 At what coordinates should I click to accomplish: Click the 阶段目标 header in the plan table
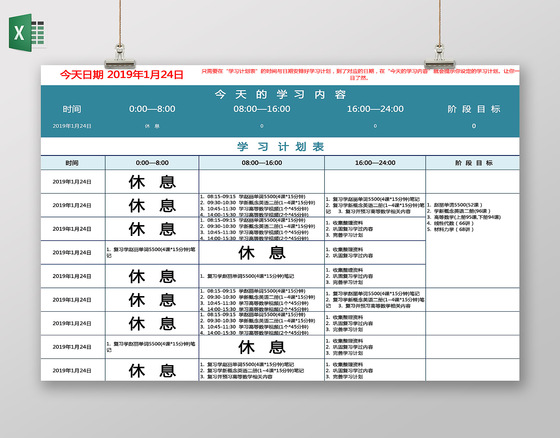click(x=473, y=163)
